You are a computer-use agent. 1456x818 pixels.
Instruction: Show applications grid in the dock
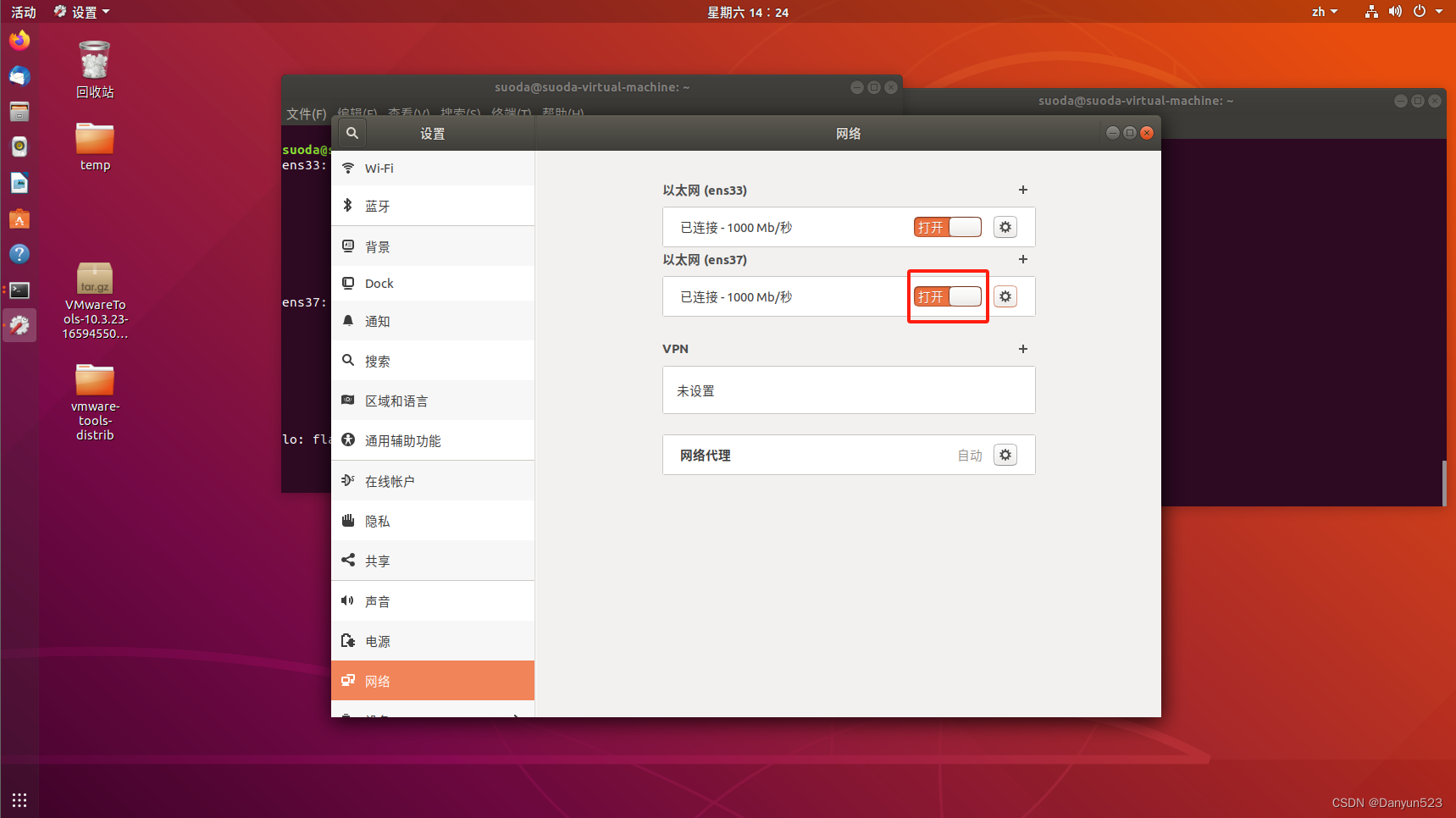pos(19,799)
